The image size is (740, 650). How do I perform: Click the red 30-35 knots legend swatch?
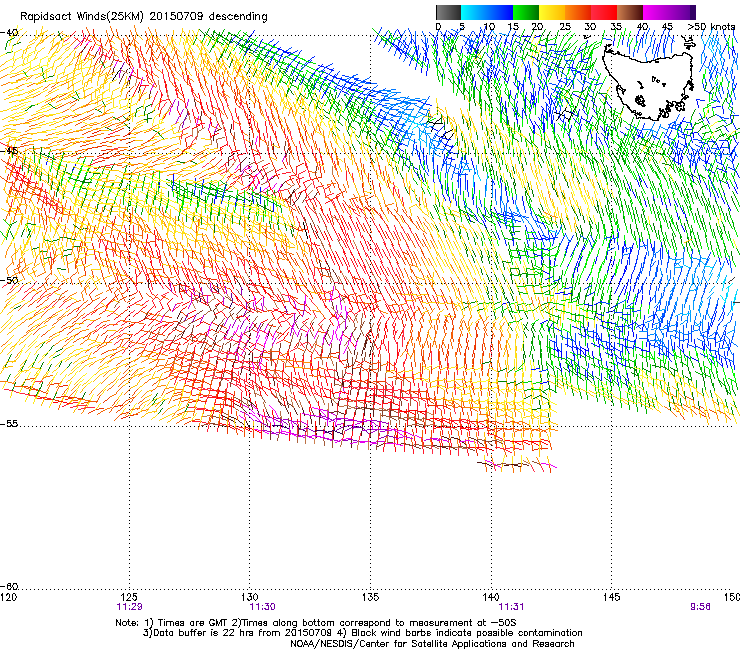tap(604, 12)
